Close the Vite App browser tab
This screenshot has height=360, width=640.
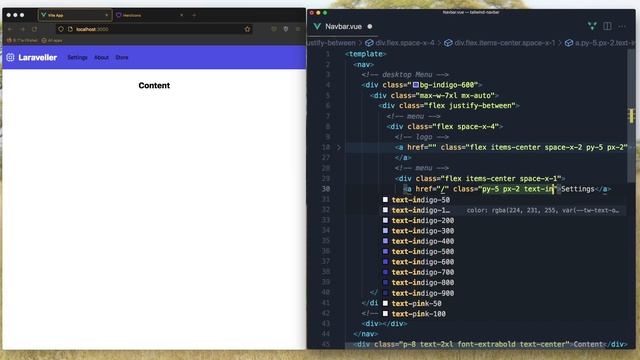[107, 15]
